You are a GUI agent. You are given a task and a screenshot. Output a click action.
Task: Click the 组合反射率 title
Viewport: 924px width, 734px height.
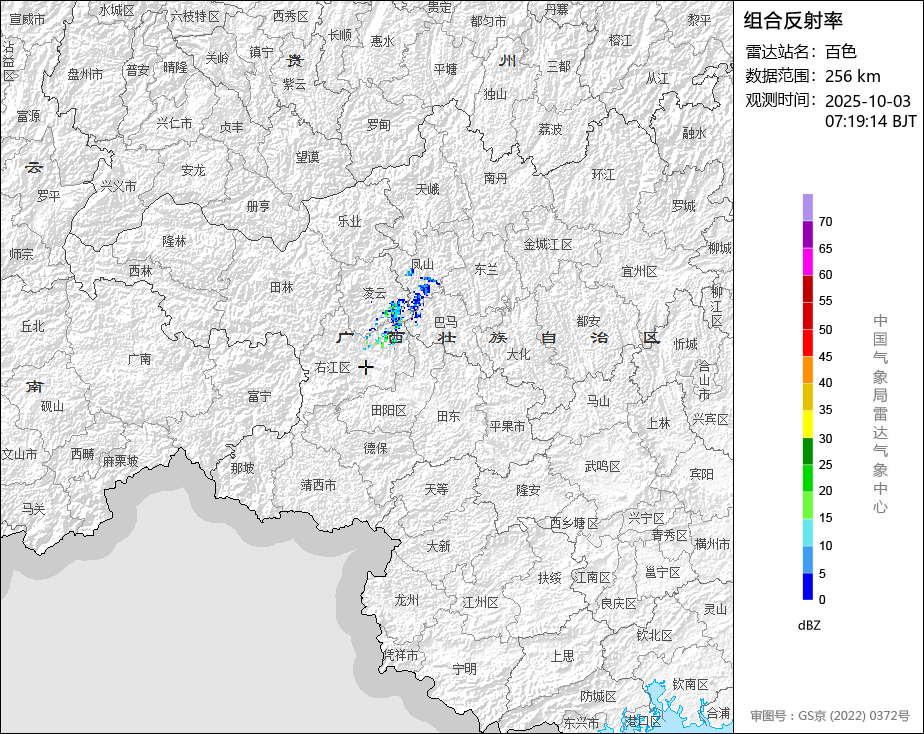[x=793, y=21]
